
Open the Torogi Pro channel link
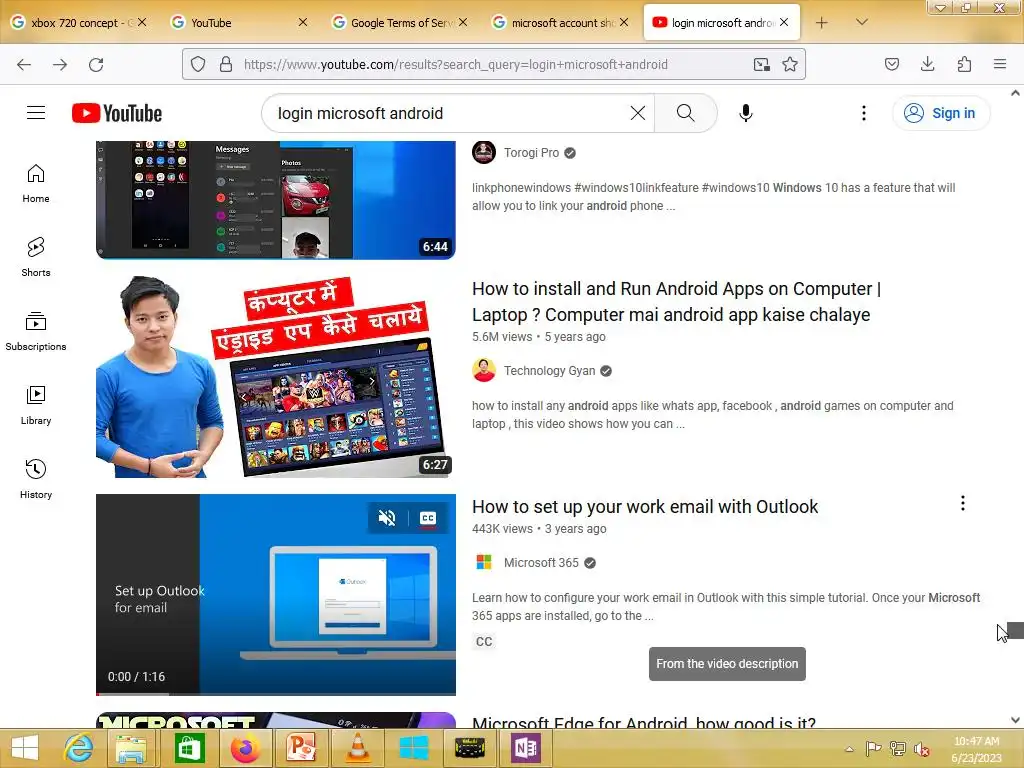point(532,153)
